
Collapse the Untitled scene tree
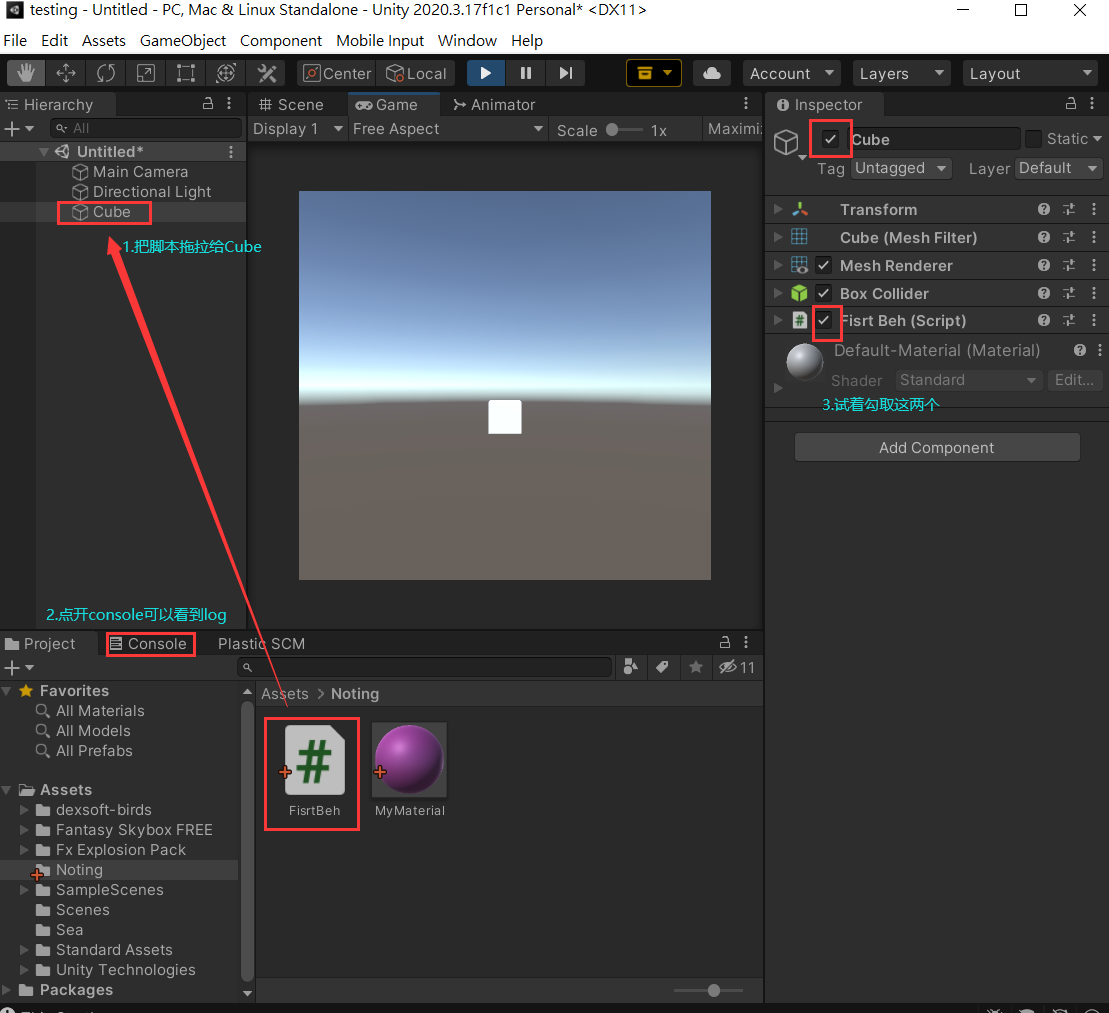click(44, 151)
